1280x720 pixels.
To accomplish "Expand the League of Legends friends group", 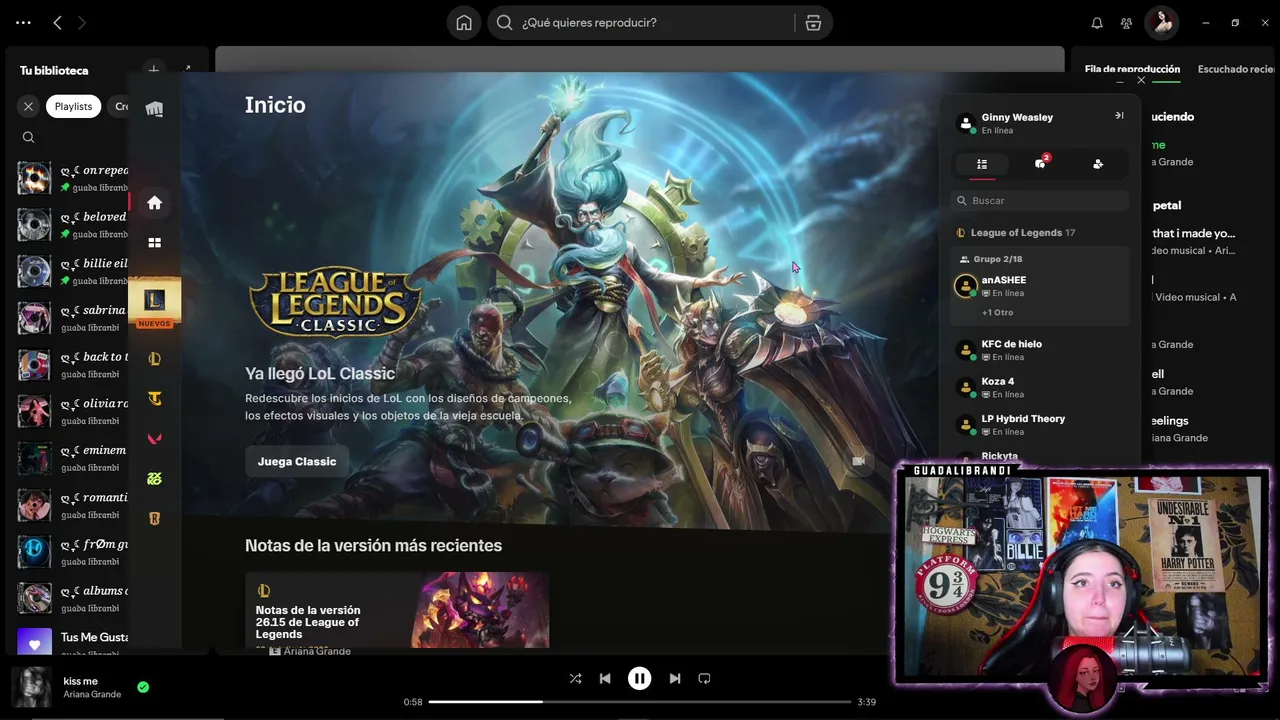I will pyautogui.click(x=1016, y=233).
